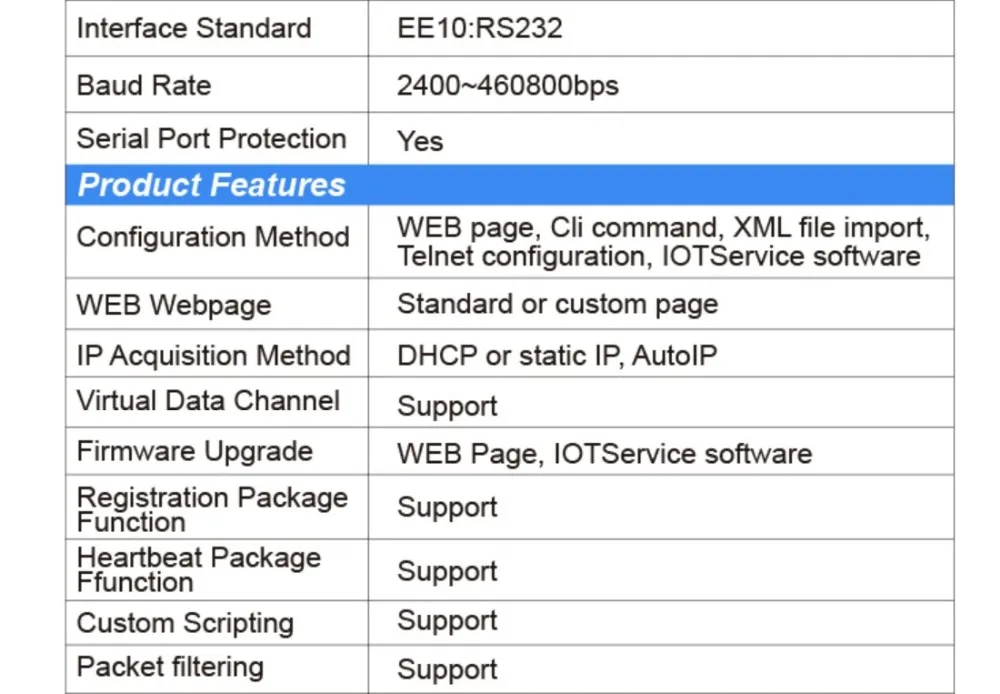Click the Registration Package Function label
This screenshot has height=694, width=1000.
[x=212, y=508]
